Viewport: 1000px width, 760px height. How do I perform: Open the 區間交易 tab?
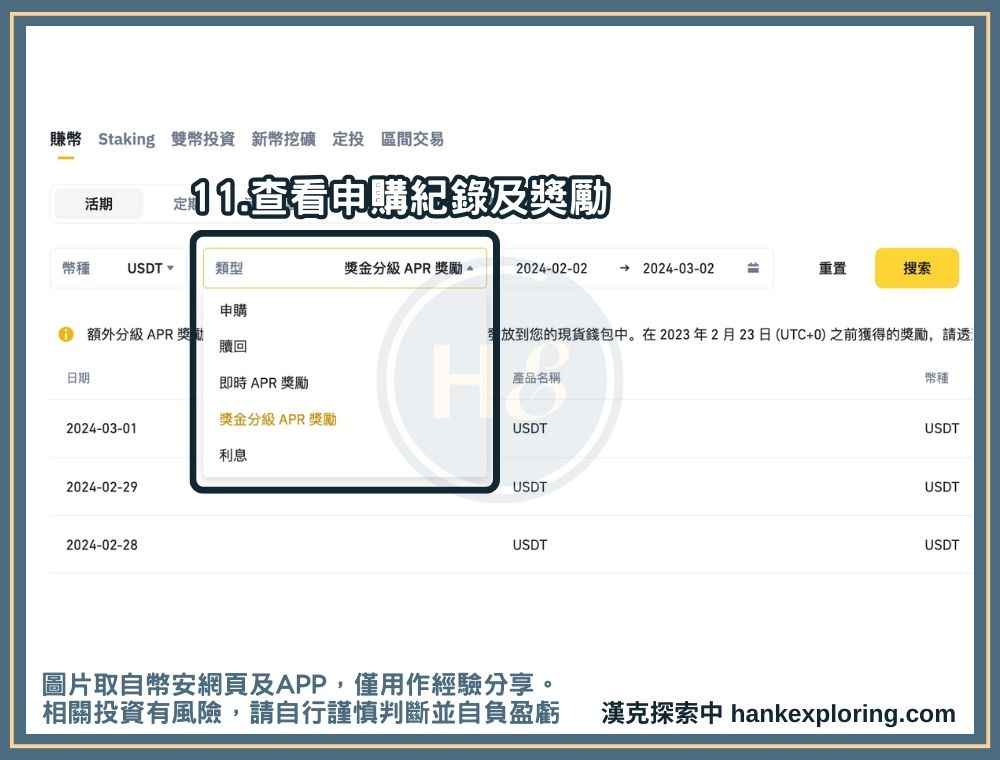[412, 139]
